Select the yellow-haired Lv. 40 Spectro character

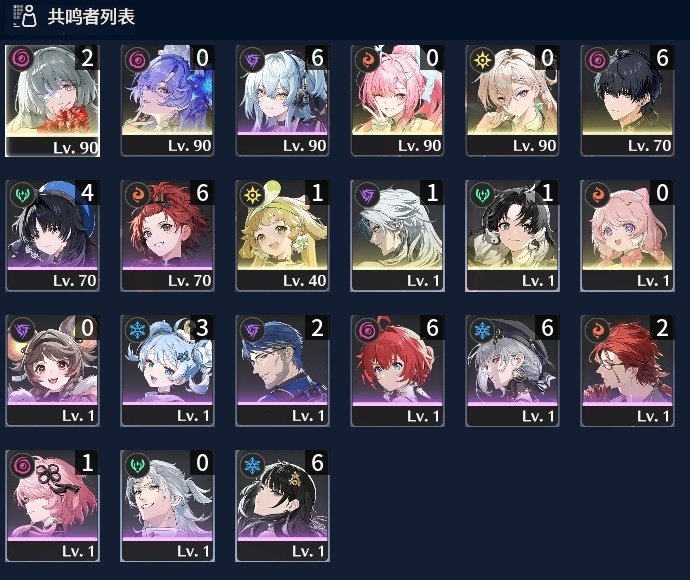click(283, 235)
